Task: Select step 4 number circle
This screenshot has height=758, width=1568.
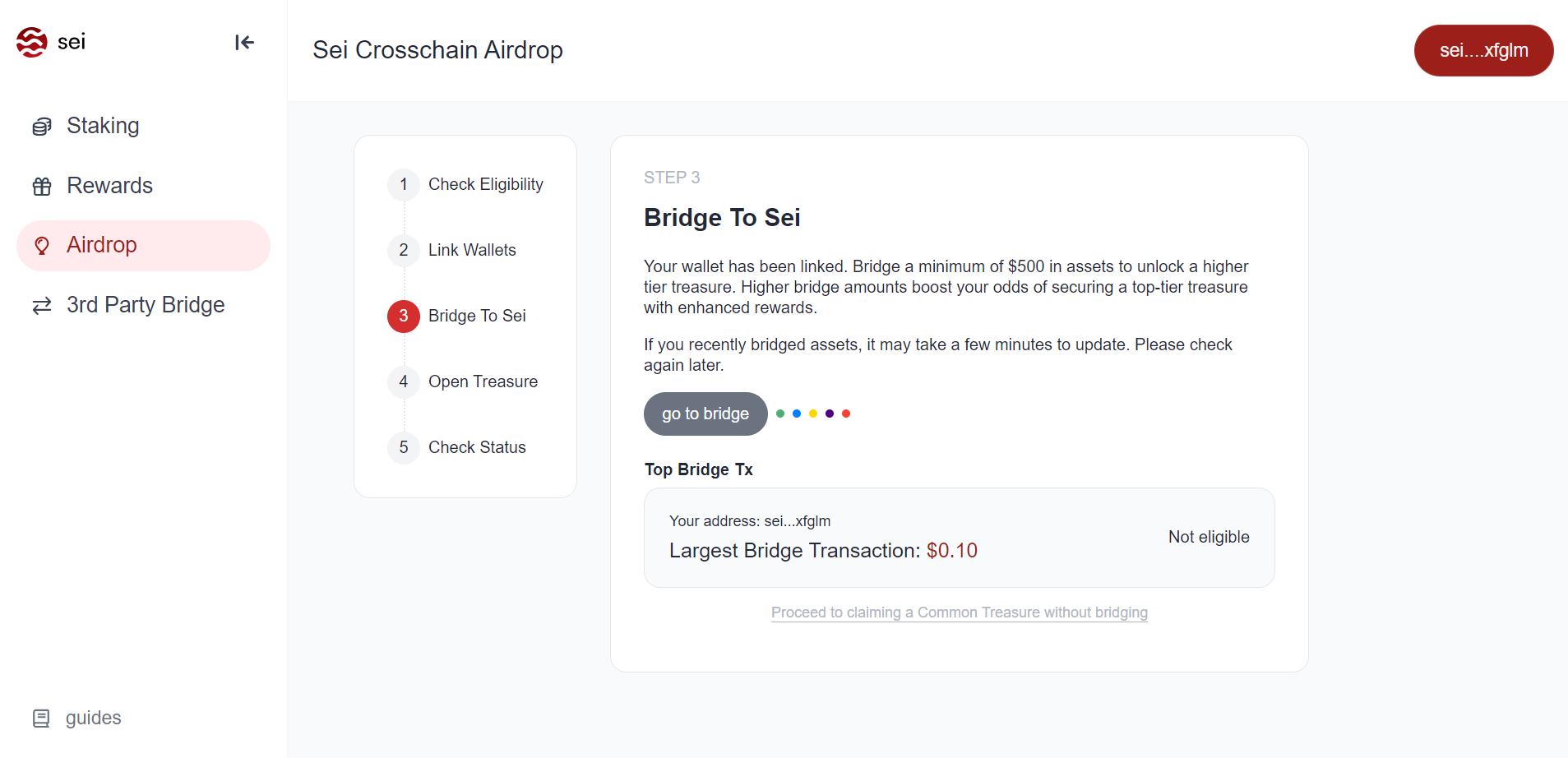Action: (x=404, y=381)
